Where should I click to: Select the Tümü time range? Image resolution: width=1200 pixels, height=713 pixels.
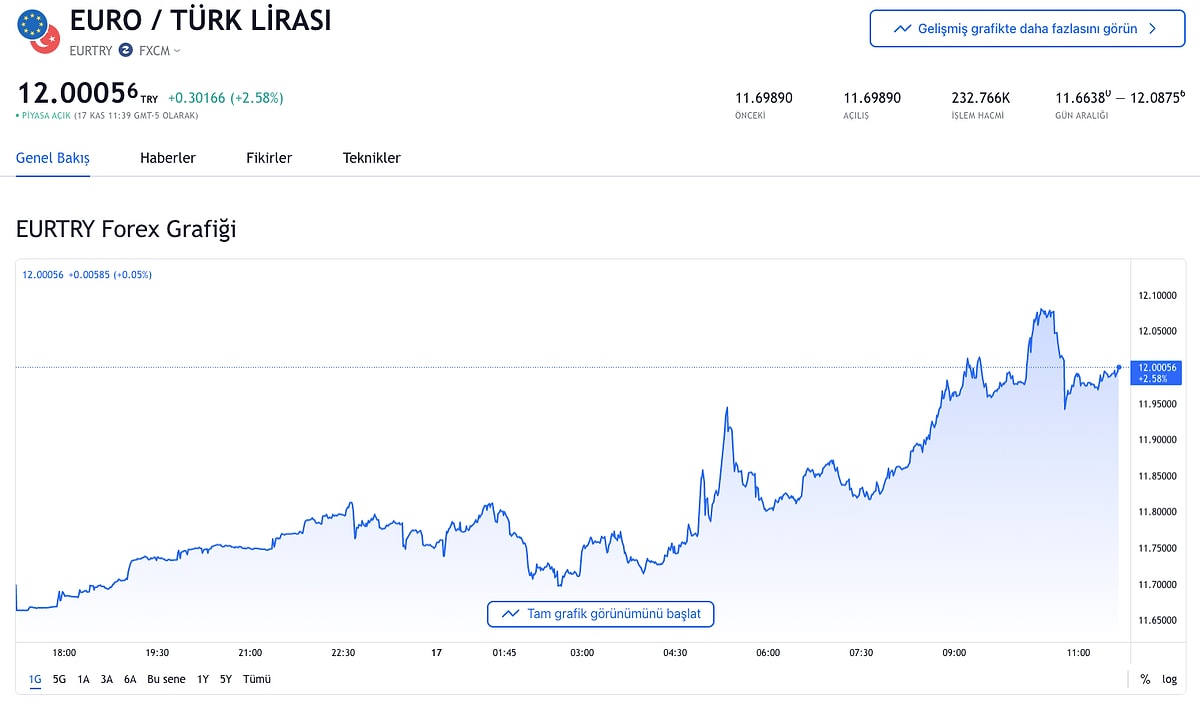click(x=257, y=679)
